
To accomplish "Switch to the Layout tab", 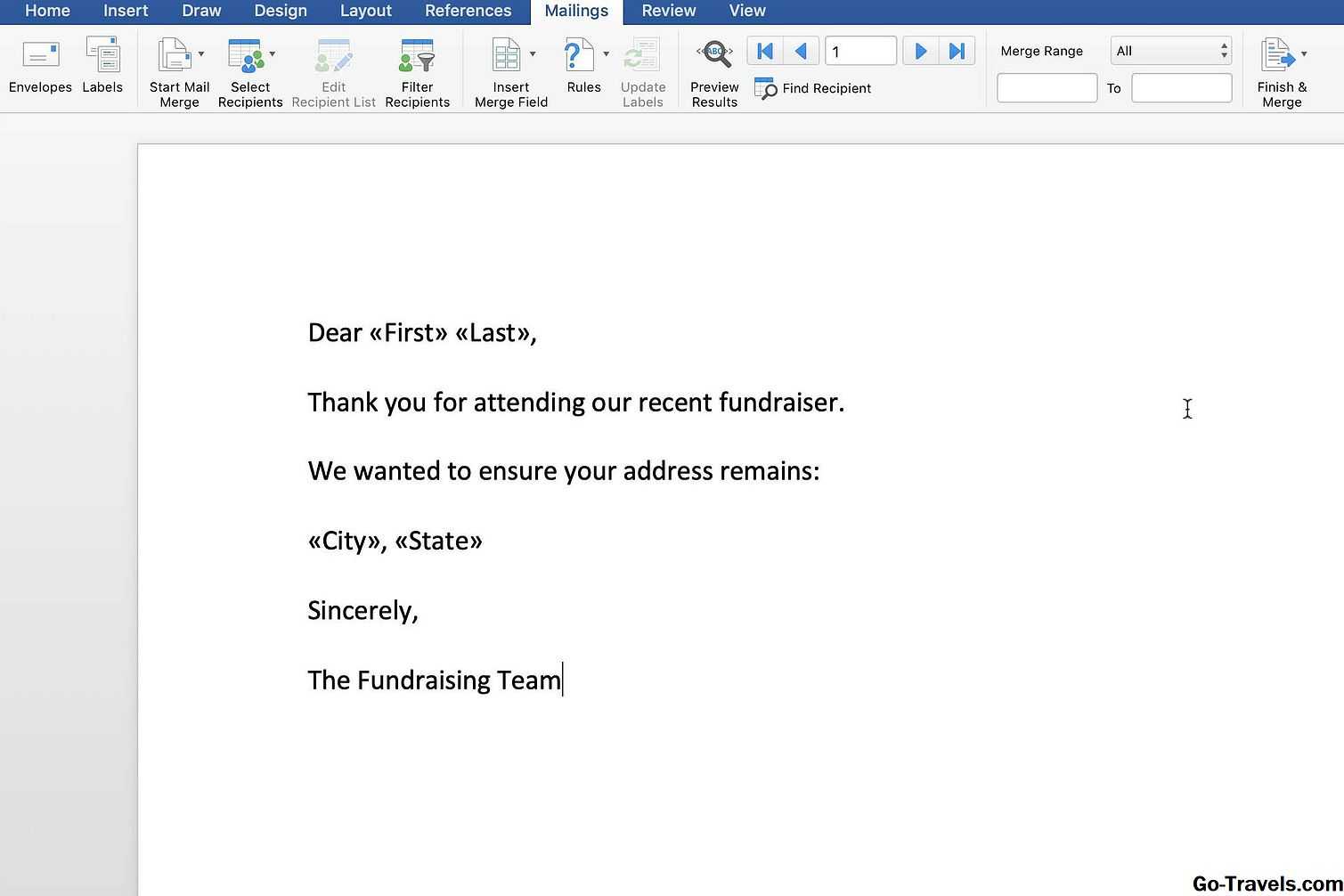I will (x=366, y=11).
